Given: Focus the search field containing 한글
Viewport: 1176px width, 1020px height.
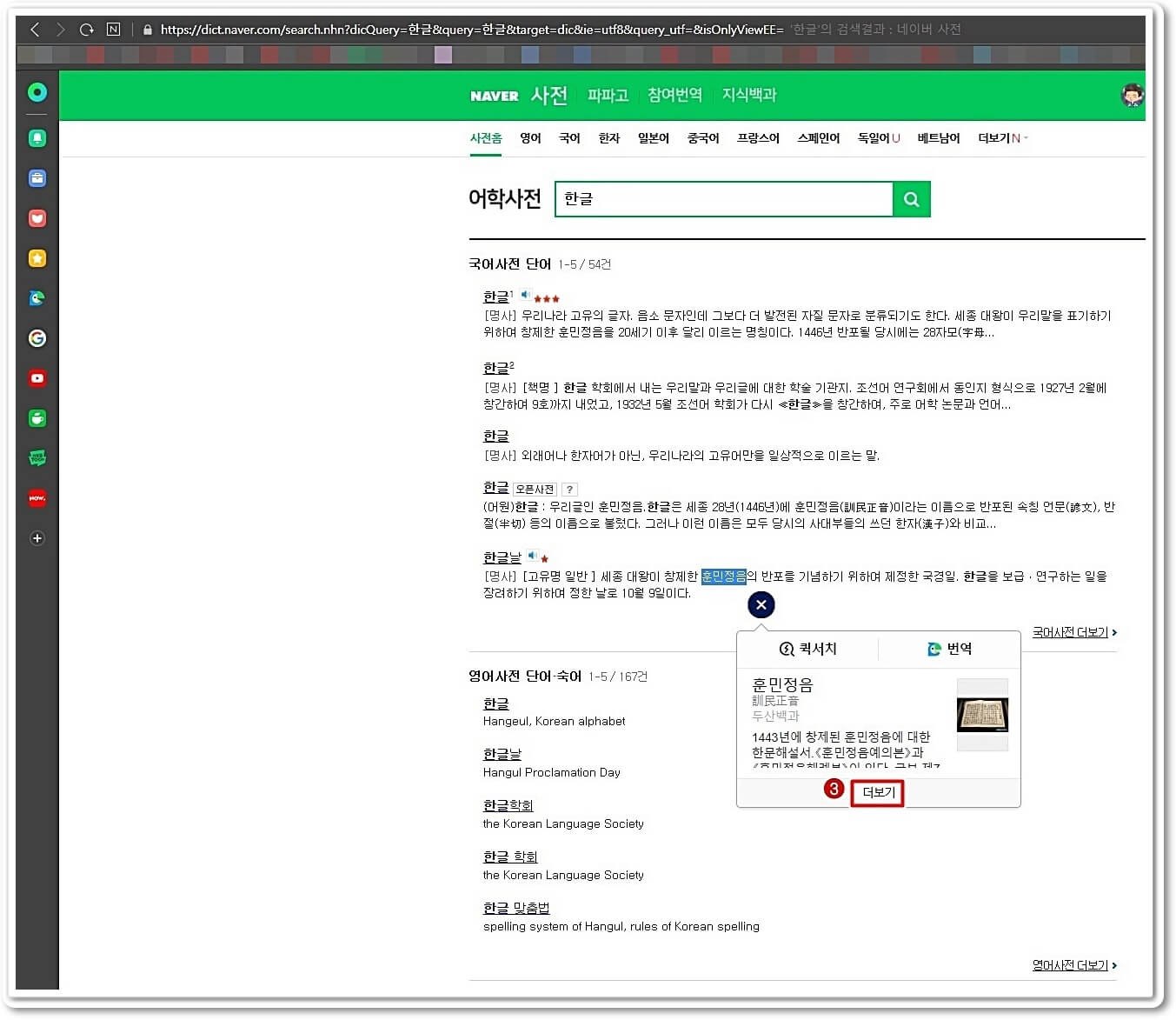Looking at the screenshot, I should [x=724, y=199].
